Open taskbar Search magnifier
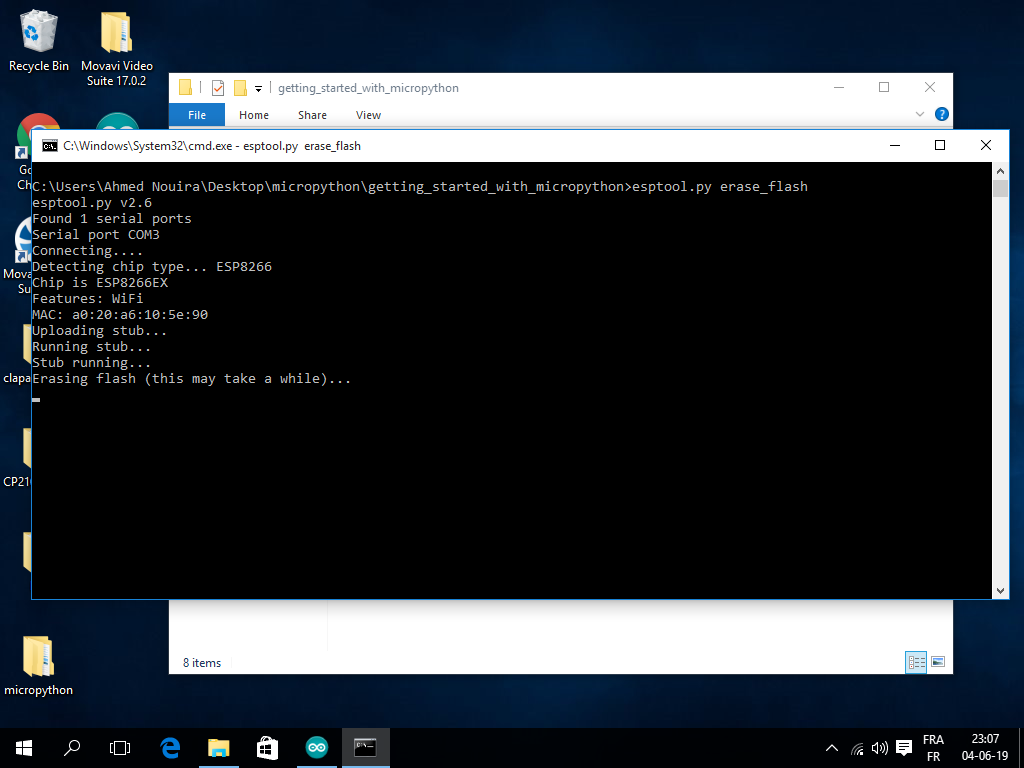Viewport: 1024px width, 768px height. [72, 748]
